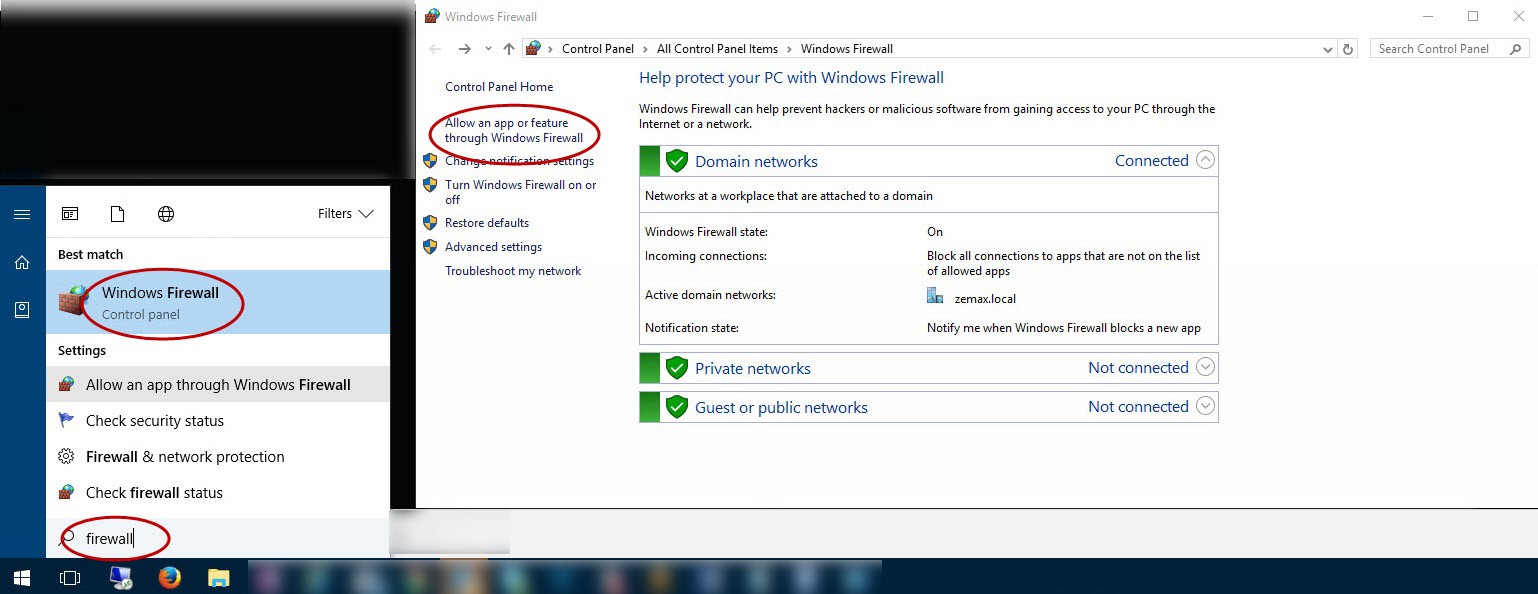Click the search box containing firewall
The width and height of the screenshot is (1538, 594).
(x=218, y=539)
